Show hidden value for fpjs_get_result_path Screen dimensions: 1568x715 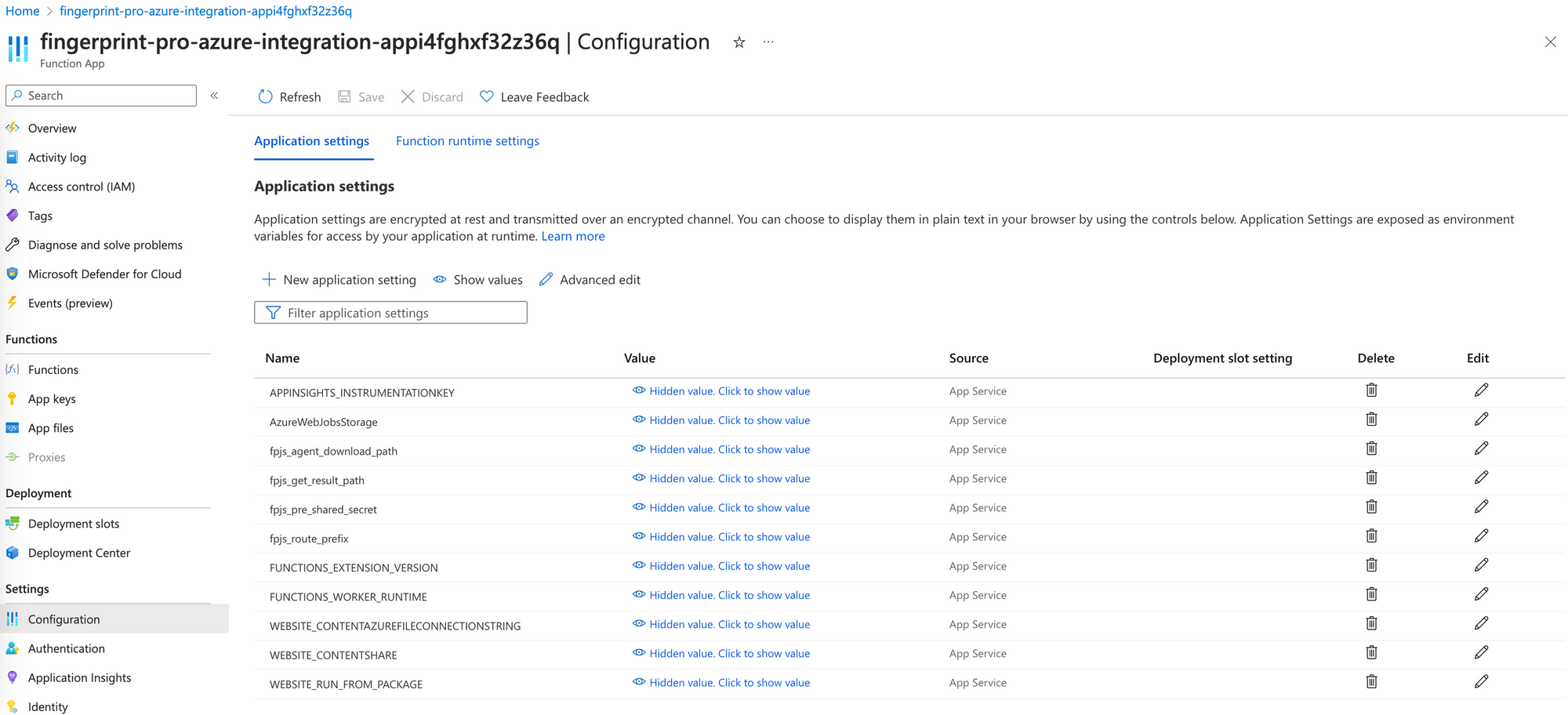tap(721, 478)
